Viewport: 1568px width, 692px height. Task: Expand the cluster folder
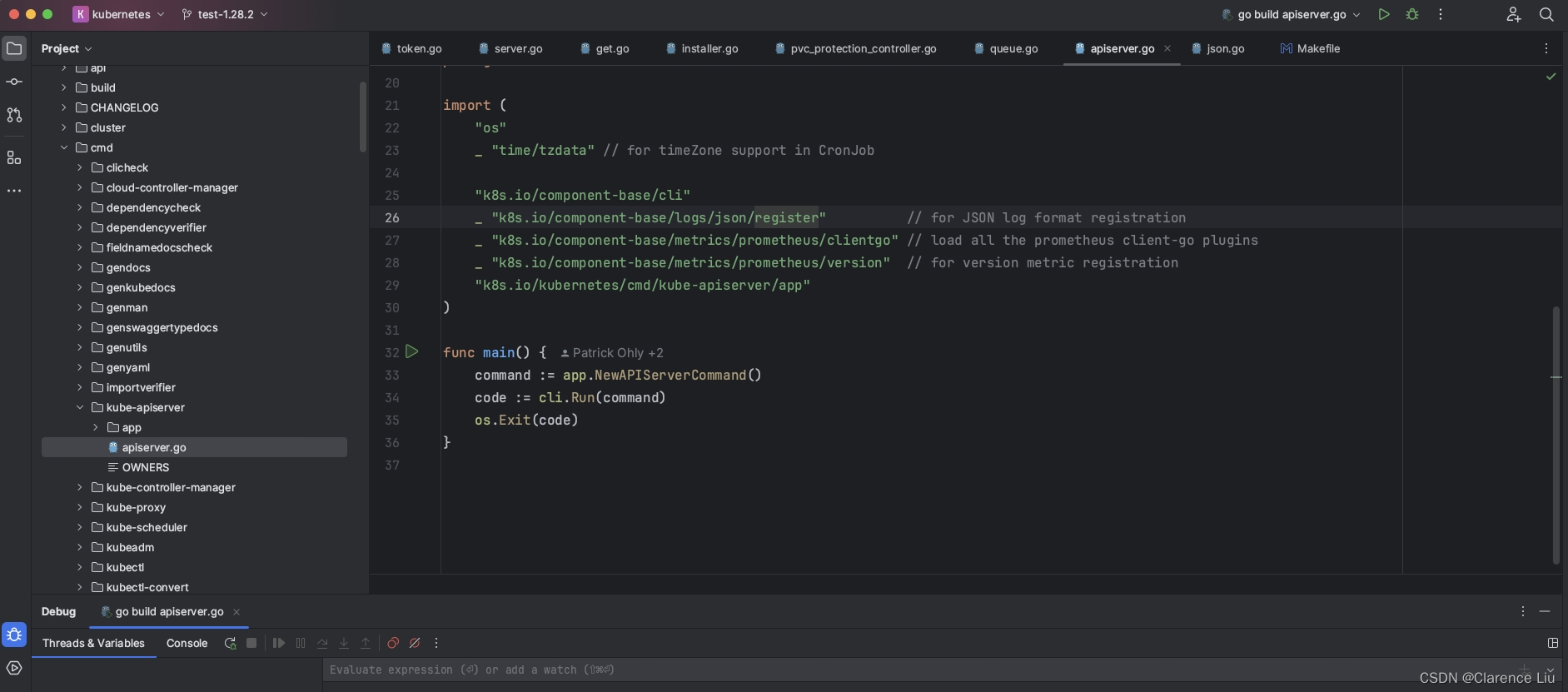pos(64,127)
